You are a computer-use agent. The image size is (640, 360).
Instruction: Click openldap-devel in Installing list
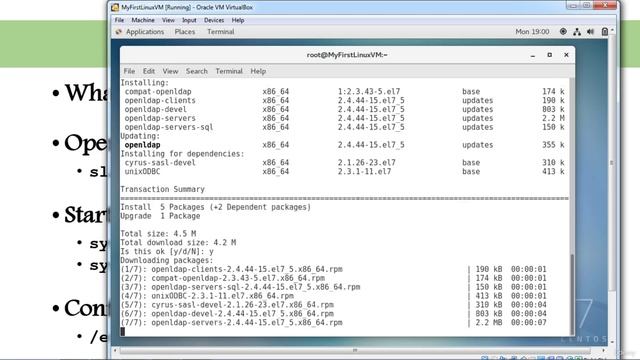click(156, 109)
